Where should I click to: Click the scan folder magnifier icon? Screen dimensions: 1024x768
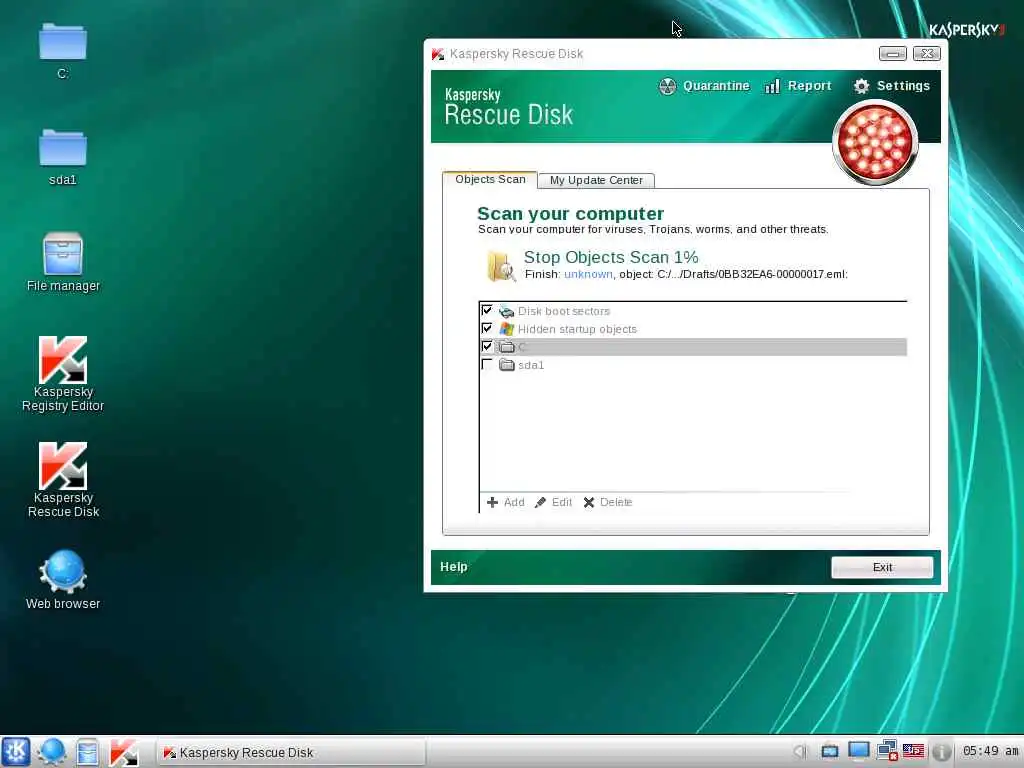[501, 266]
